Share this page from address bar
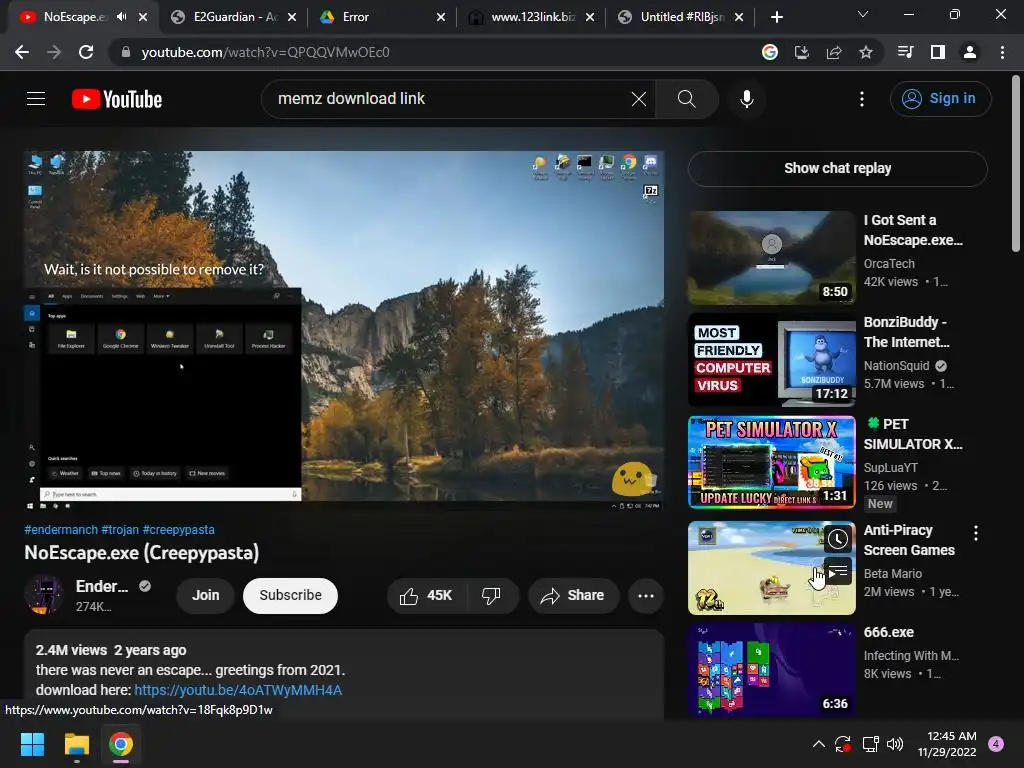Screen dimensions: 1024x768 833,52
